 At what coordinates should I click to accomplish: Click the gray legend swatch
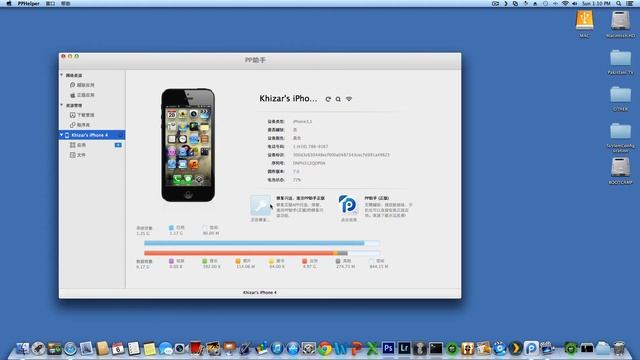click(338, 261)
